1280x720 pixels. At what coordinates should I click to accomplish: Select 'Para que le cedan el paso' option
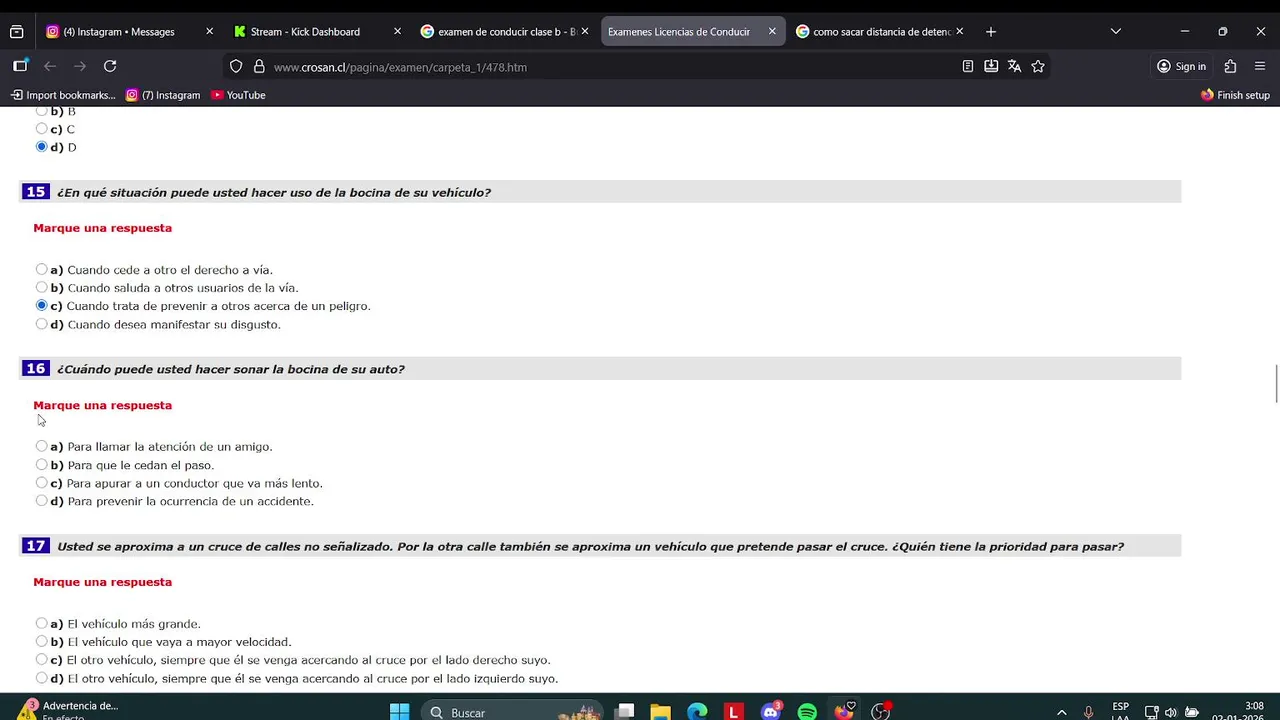41,465
